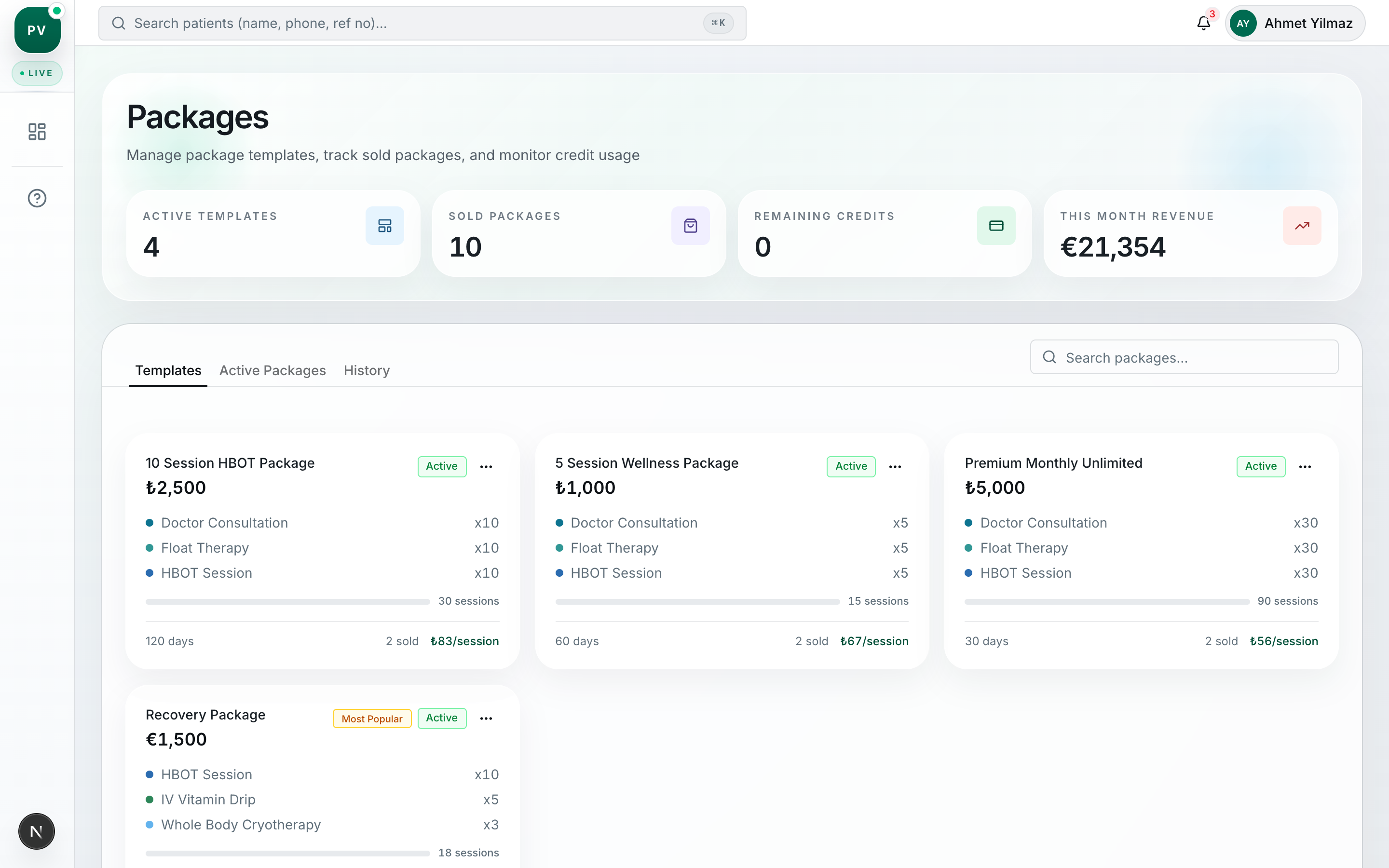Click the magnifier in package search
This screenshot has height=868, width=1389.
tap(1049, 357)
